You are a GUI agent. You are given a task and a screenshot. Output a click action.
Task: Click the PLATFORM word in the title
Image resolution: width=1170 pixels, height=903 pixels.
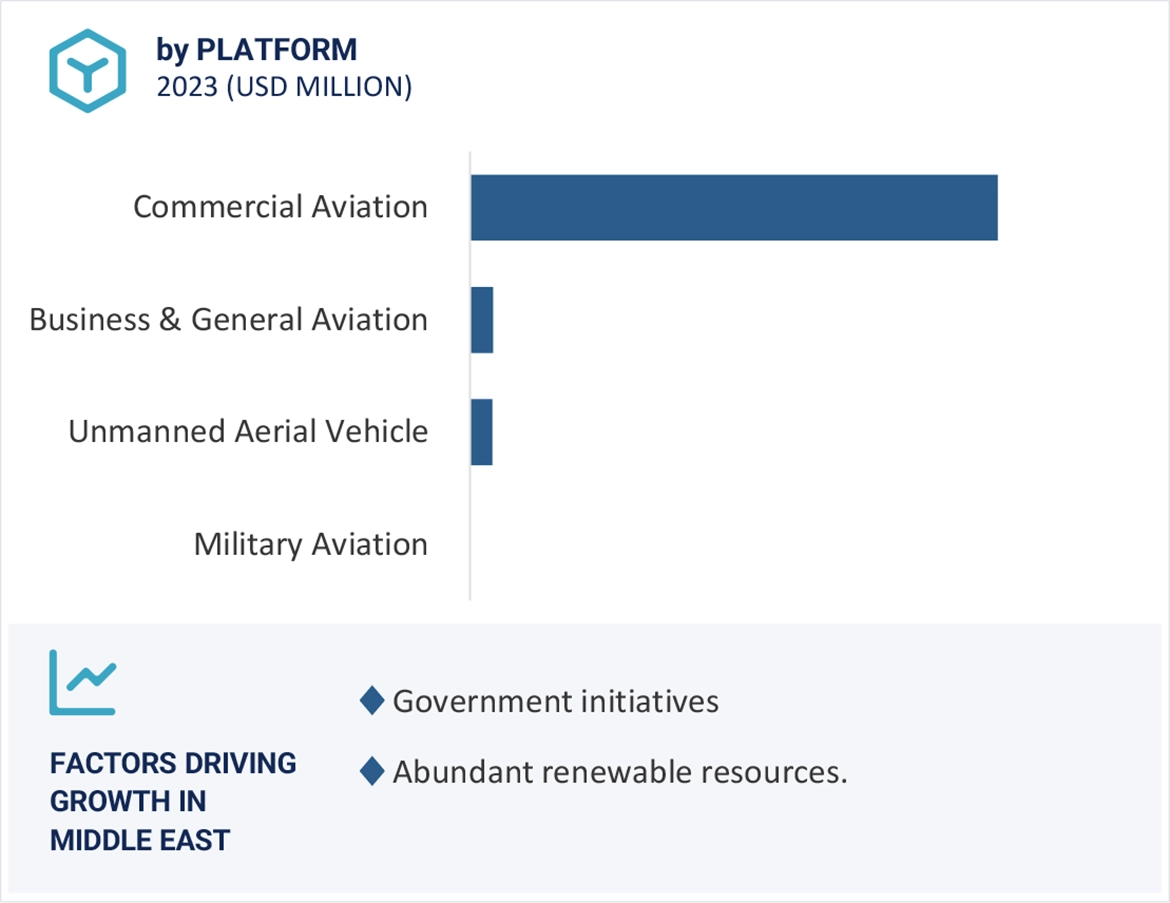point(275,49)
